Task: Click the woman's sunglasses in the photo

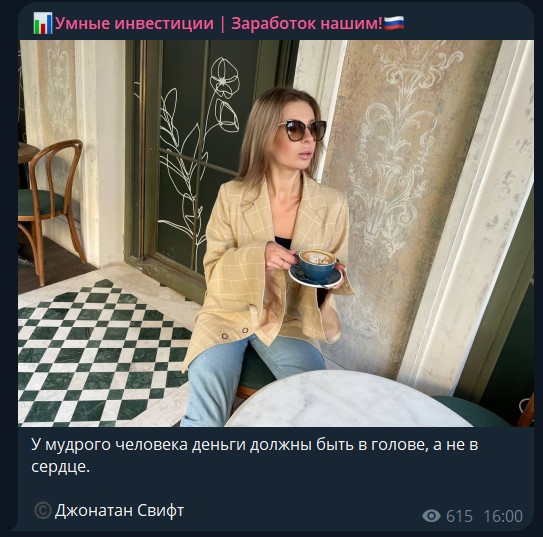Action: pos(303,129)
